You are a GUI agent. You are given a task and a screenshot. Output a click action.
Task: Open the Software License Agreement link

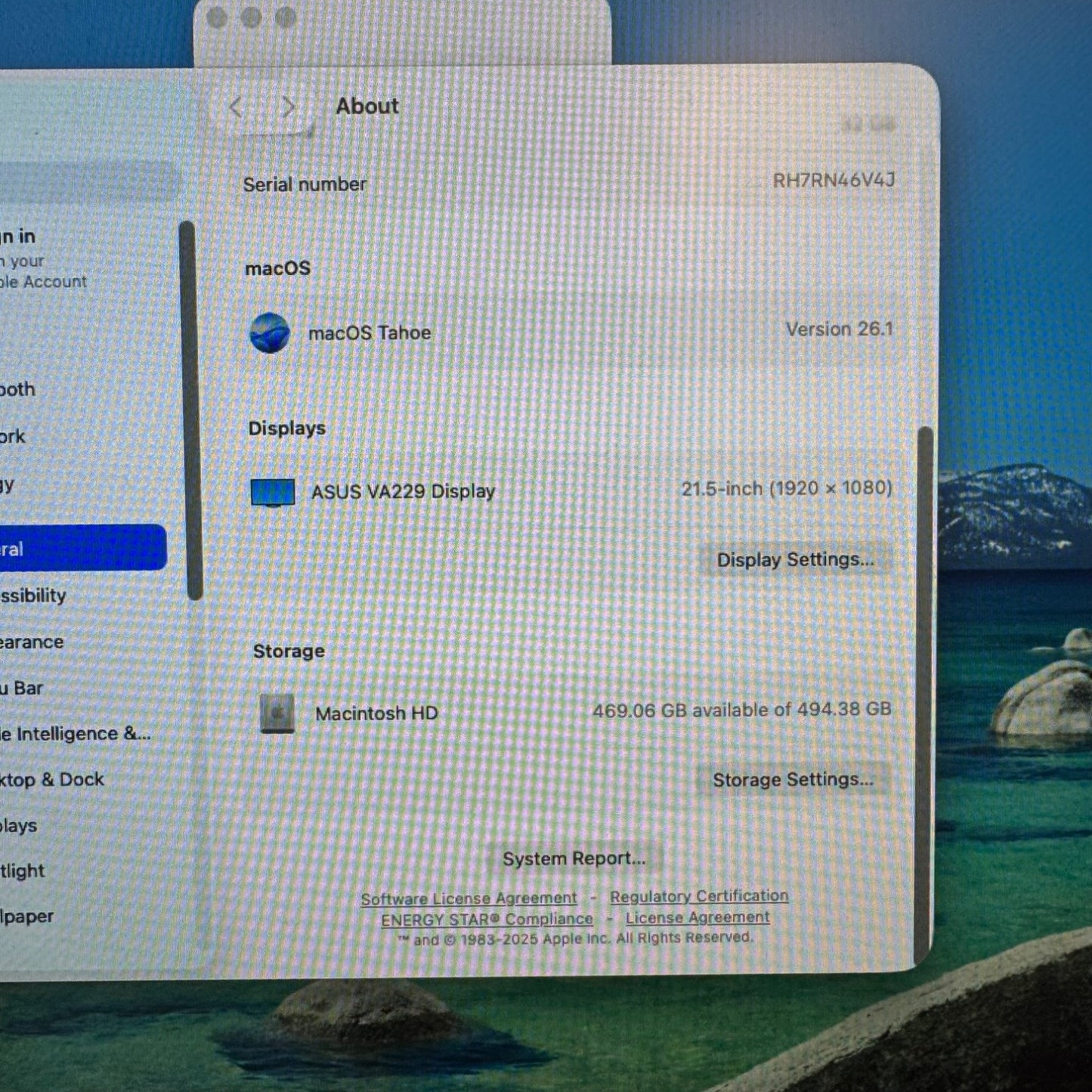(469, 899)
